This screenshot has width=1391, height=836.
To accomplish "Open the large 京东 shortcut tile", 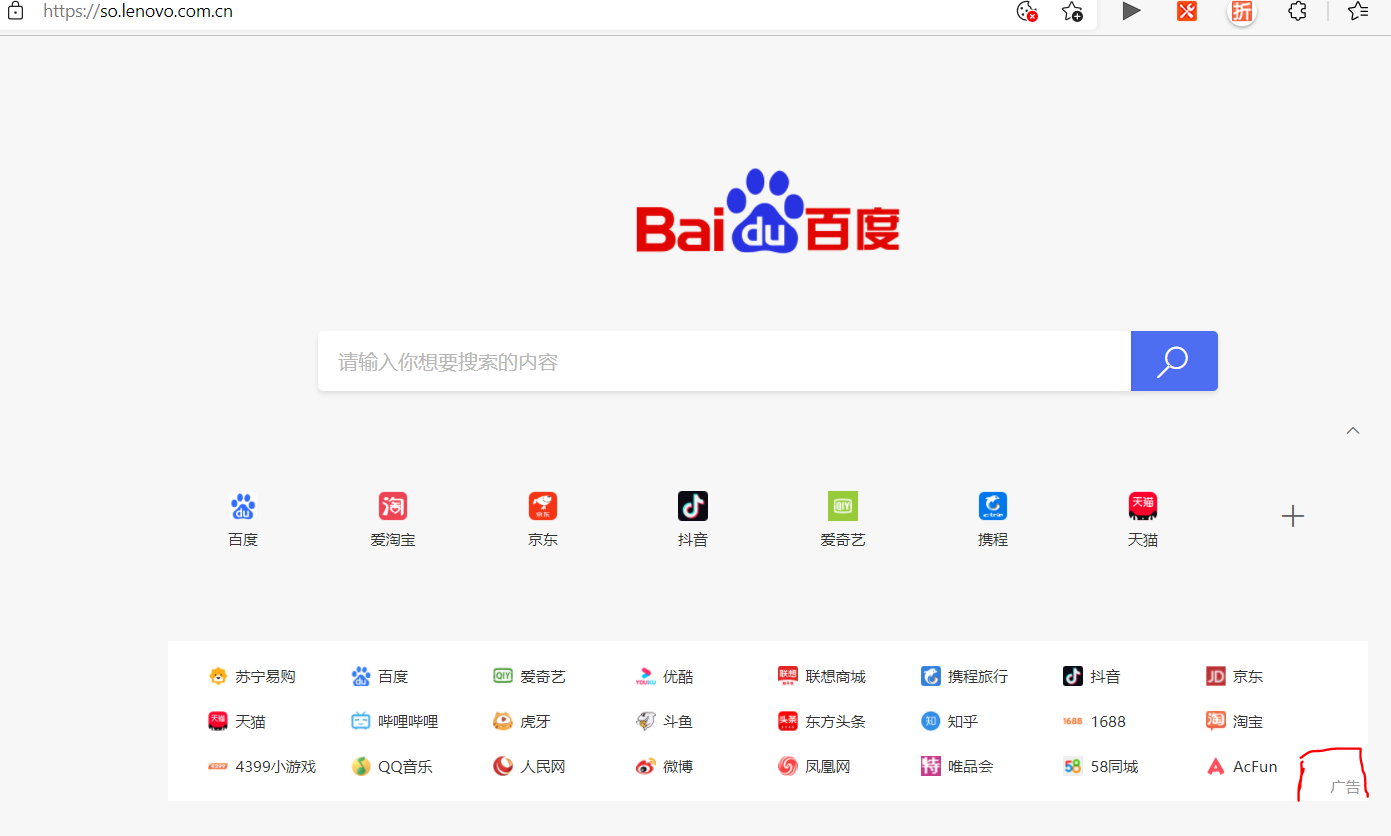I will coord(543,519).
